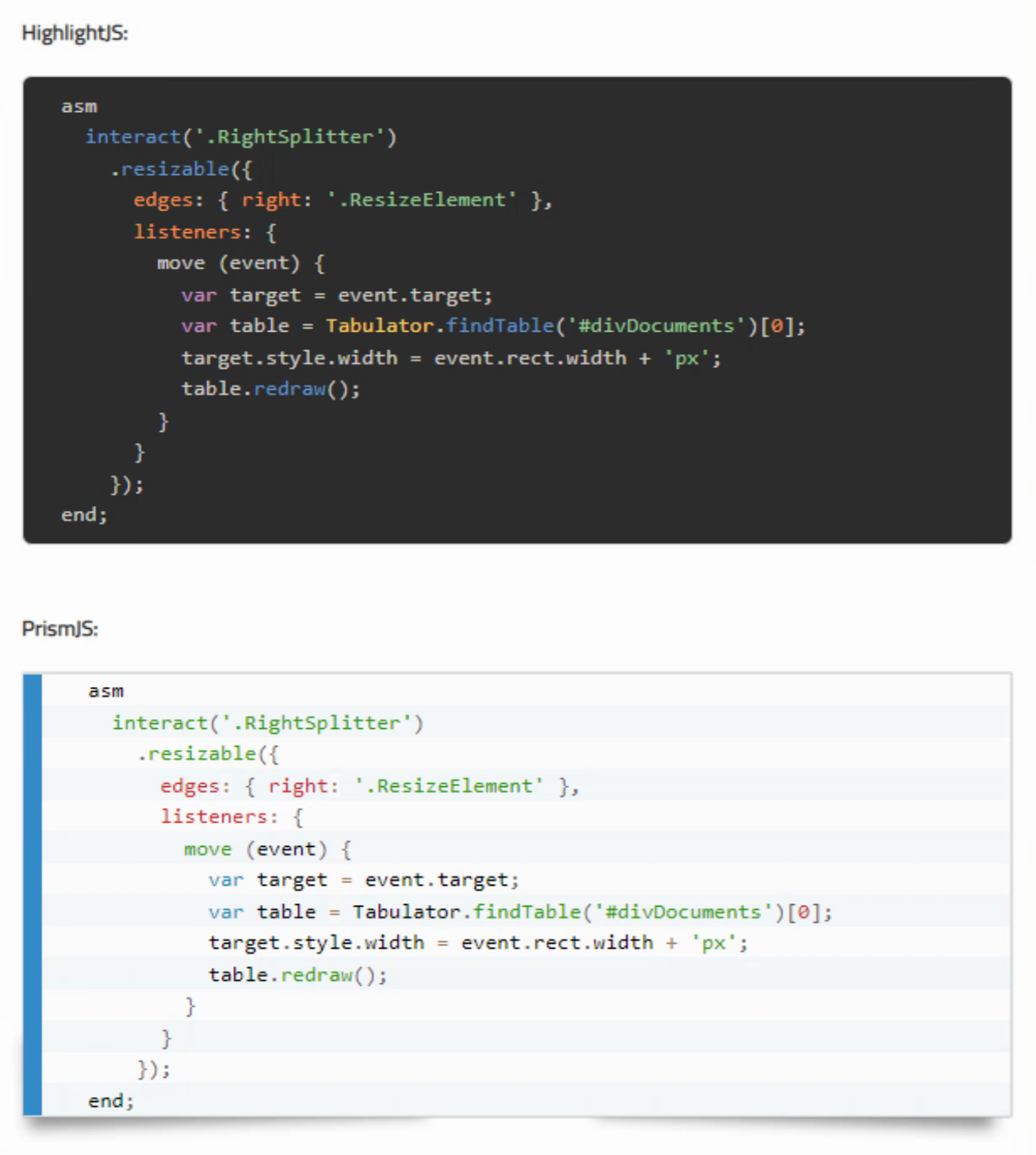
Task: Click '});' in the PrismJS light block
Action: [x=153, y=1070]
